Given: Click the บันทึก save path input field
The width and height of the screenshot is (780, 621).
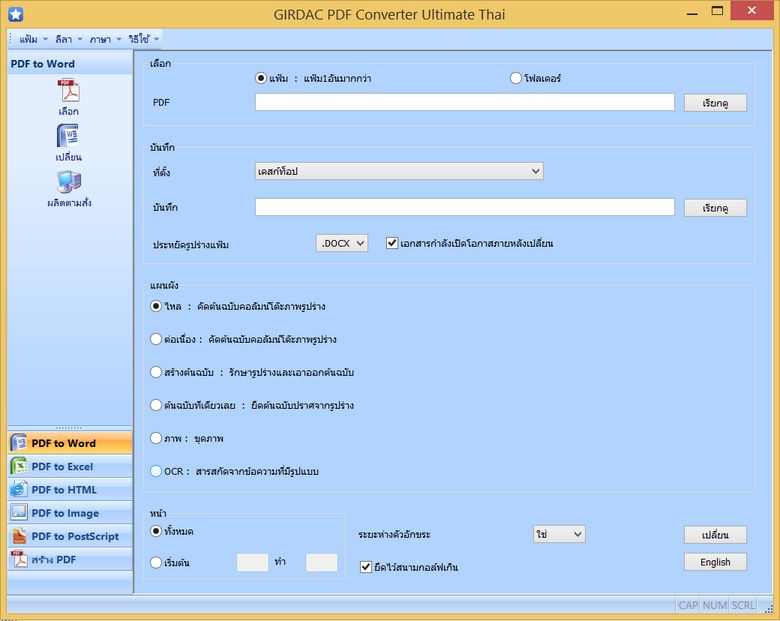Looking at the screenshot, I should coord(465,207).
